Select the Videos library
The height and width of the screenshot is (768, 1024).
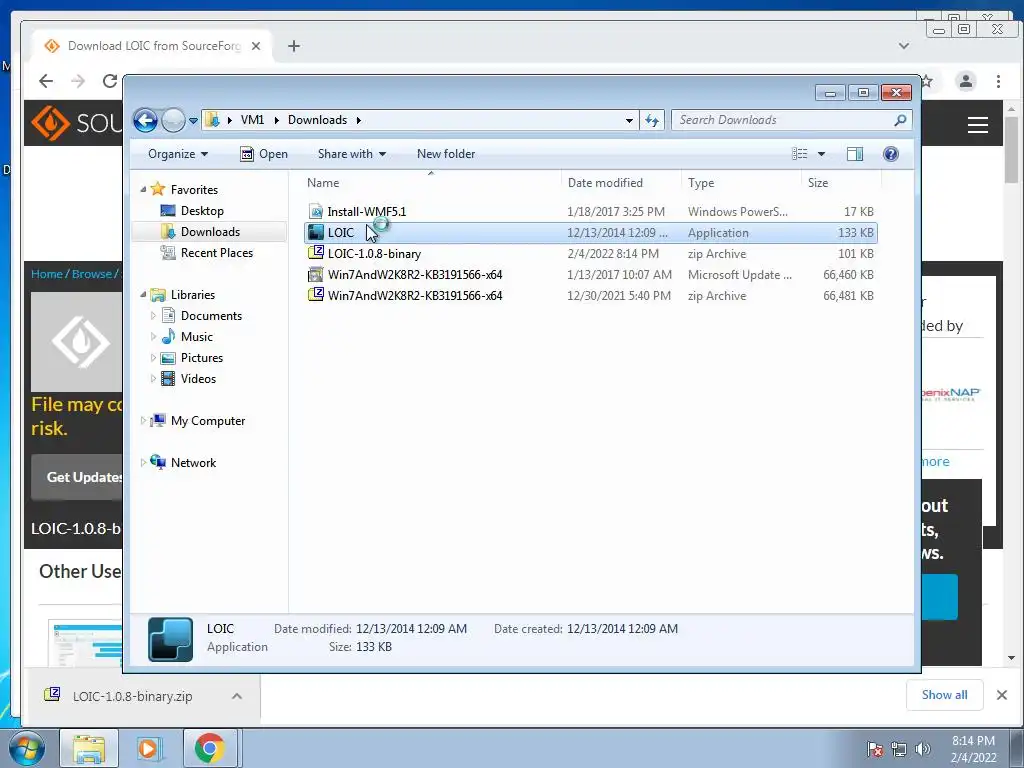pyautogui.click(x=198, y=379)
